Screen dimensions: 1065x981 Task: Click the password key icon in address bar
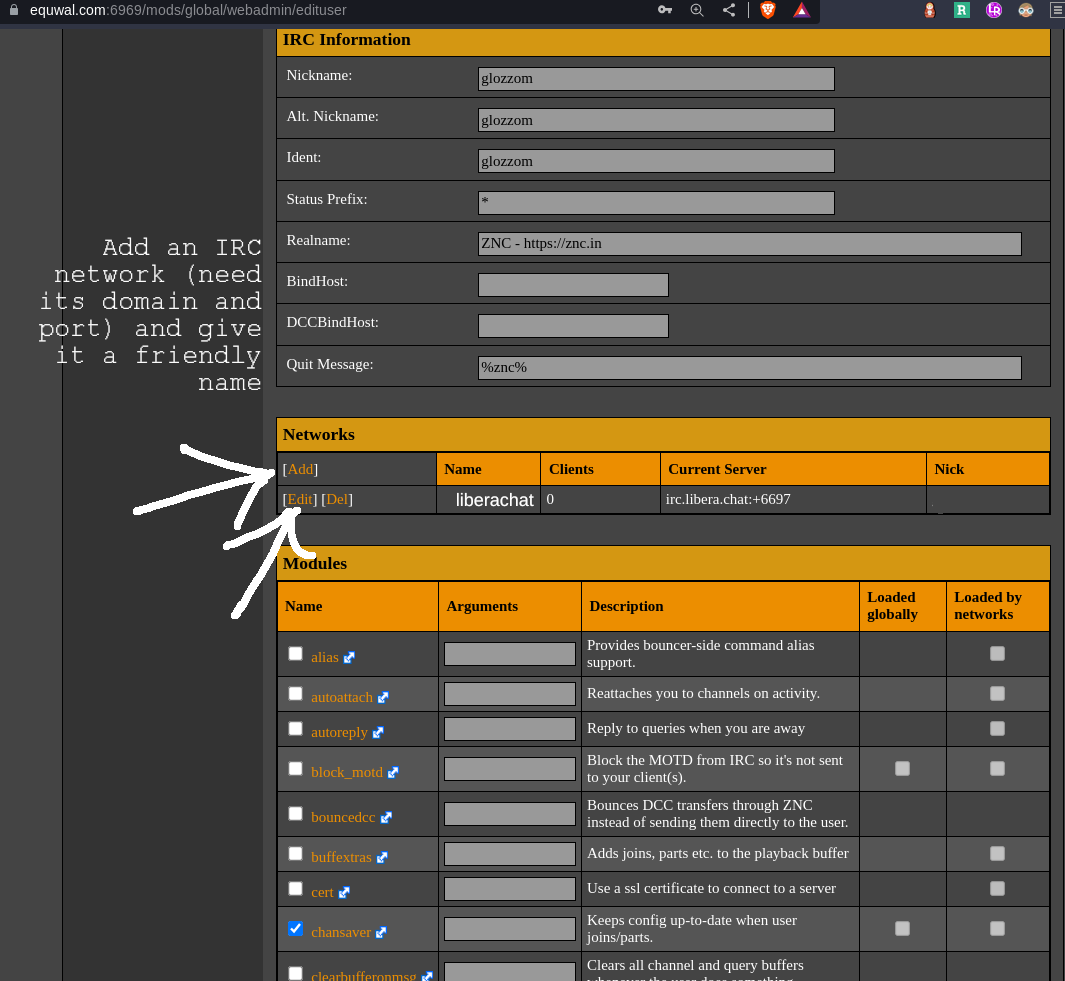point(665,10)
